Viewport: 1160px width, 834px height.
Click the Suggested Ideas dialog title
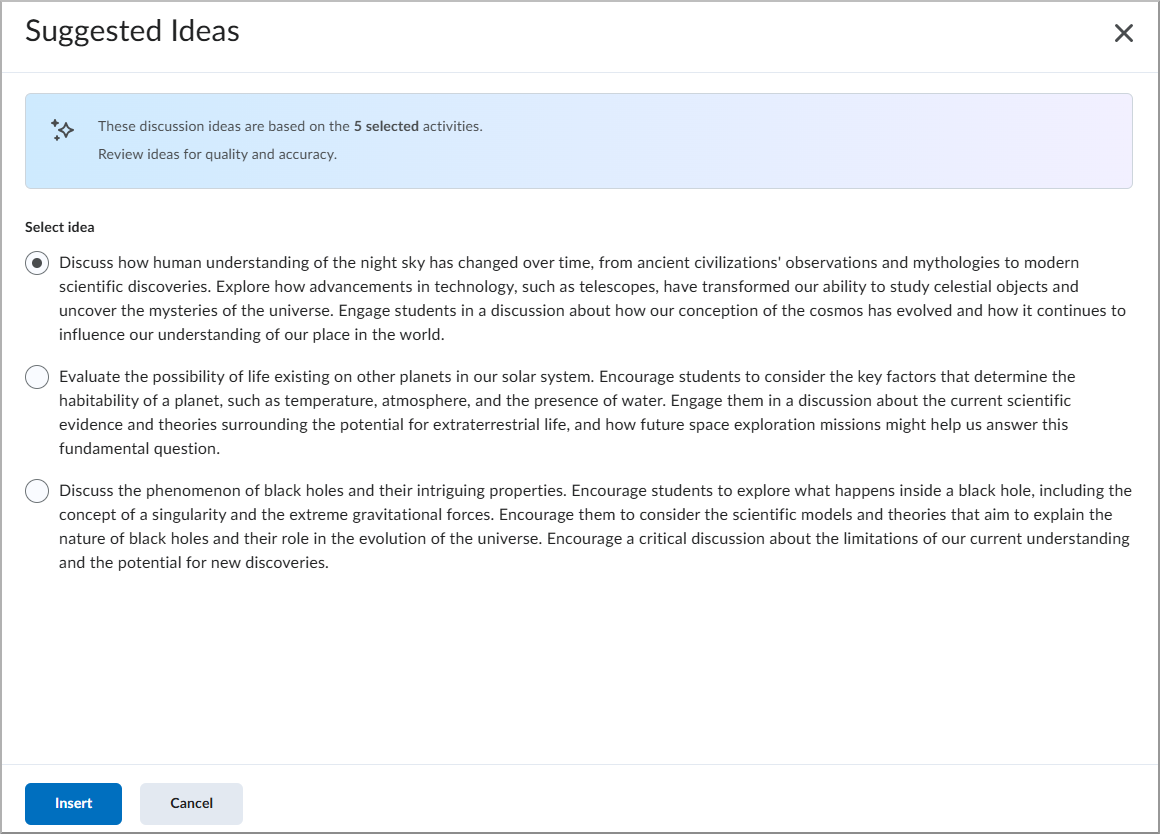coord(131,31)
